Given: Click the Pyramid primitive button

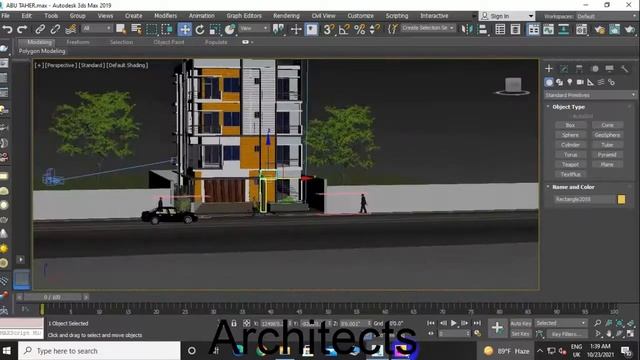Looking at the screenshot, I should click(607, 155).
